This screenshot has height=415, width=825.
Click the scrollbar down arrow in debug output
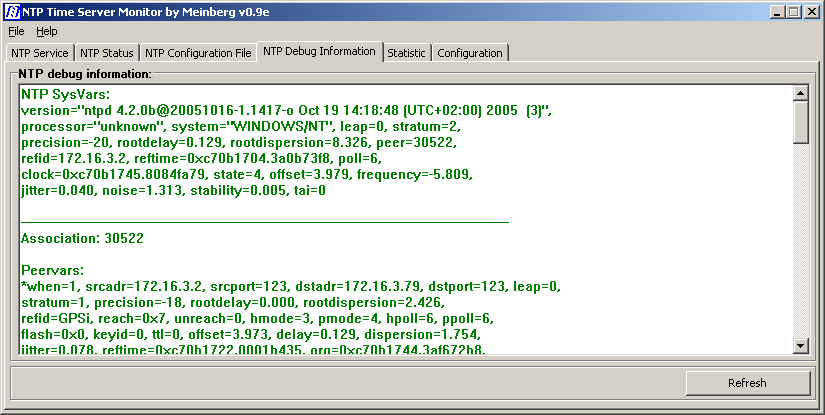click(800, 345)
